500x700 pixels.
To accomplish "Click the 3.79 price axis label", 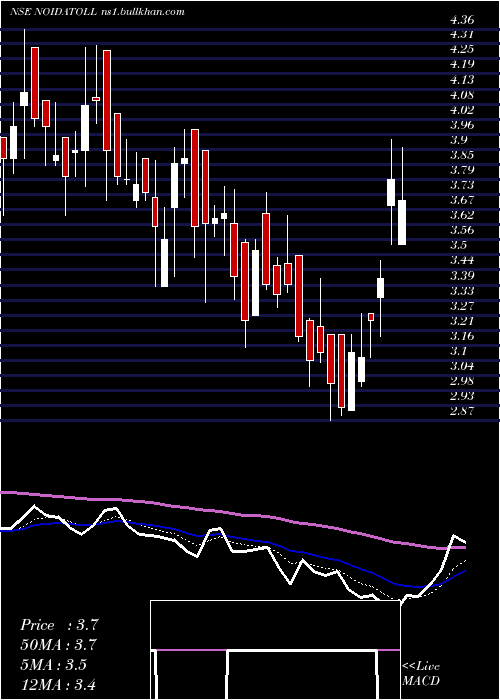I will (462, 170).
